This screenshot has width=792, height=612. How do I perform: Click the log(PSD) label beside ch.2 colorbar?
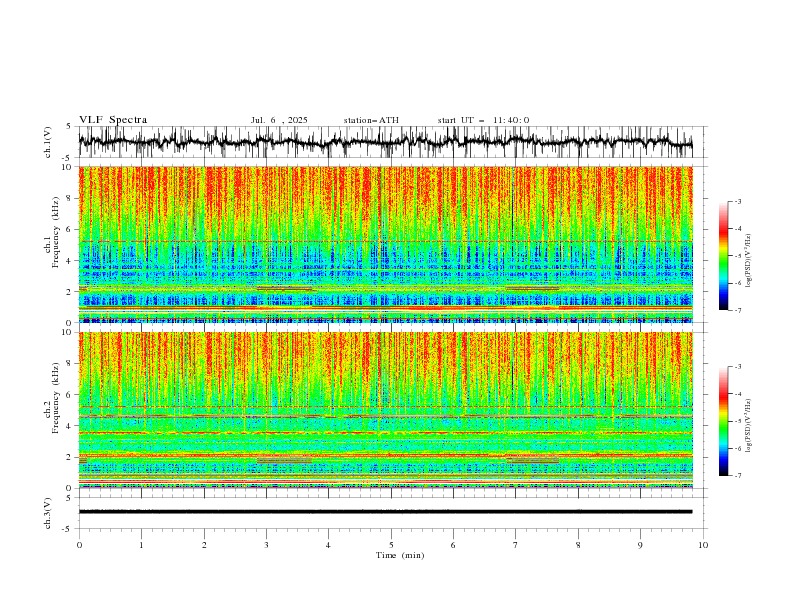click(749, 425)
